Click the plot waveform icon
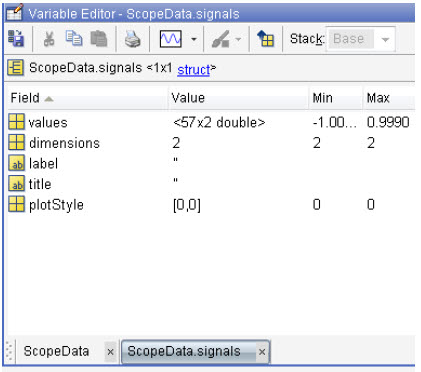This screenshot has height=372, width=421. point(171,39)
